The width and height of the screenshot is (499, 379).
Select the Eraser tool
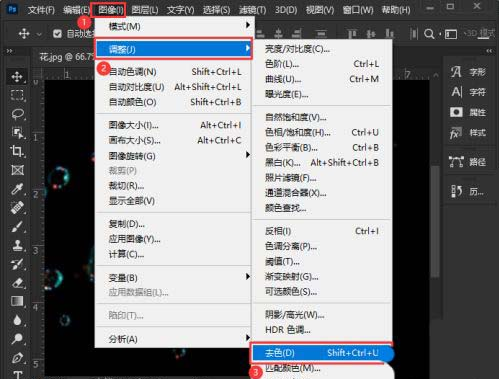(17, 283)
